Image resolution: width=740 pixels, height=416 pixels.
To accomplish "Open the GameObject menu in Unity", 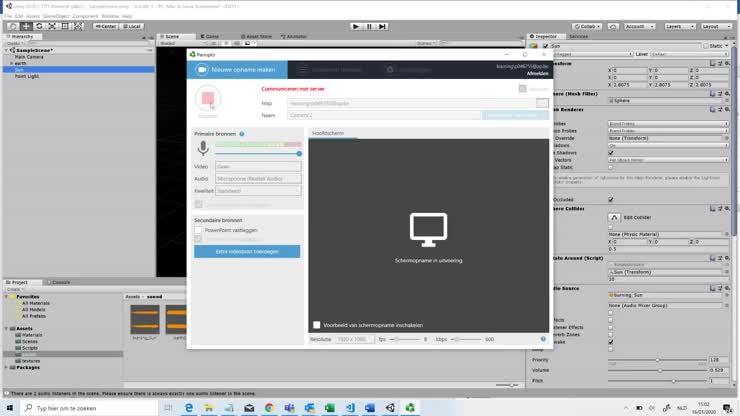I will [56, 16].
